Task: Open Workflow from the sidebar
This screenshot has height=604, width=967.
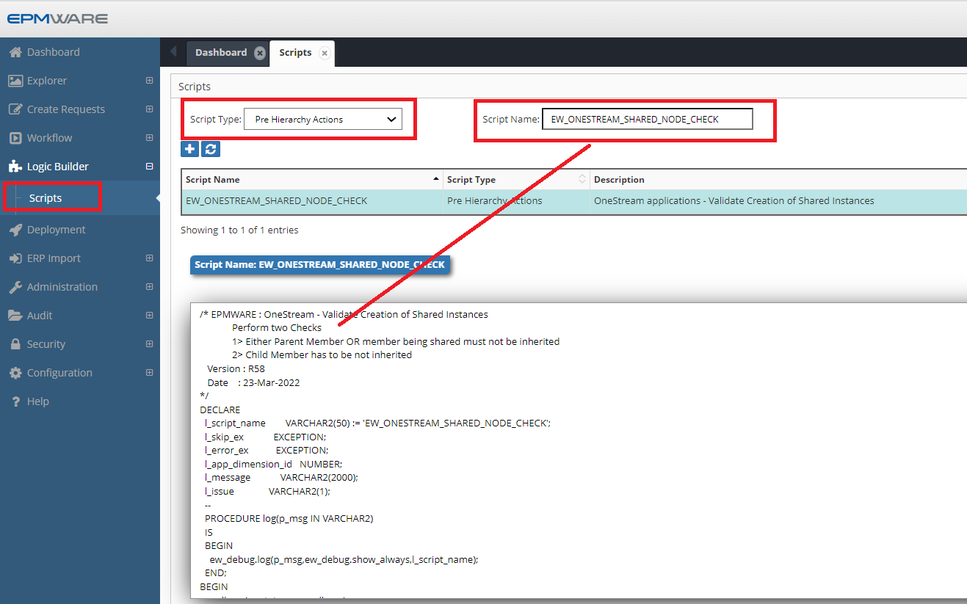Action: (x=15, y=137)
